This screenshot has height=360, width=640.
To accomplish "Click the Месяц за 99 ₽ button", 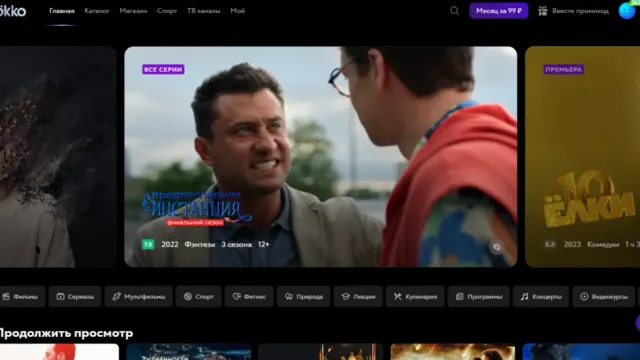I will point(498,11).
